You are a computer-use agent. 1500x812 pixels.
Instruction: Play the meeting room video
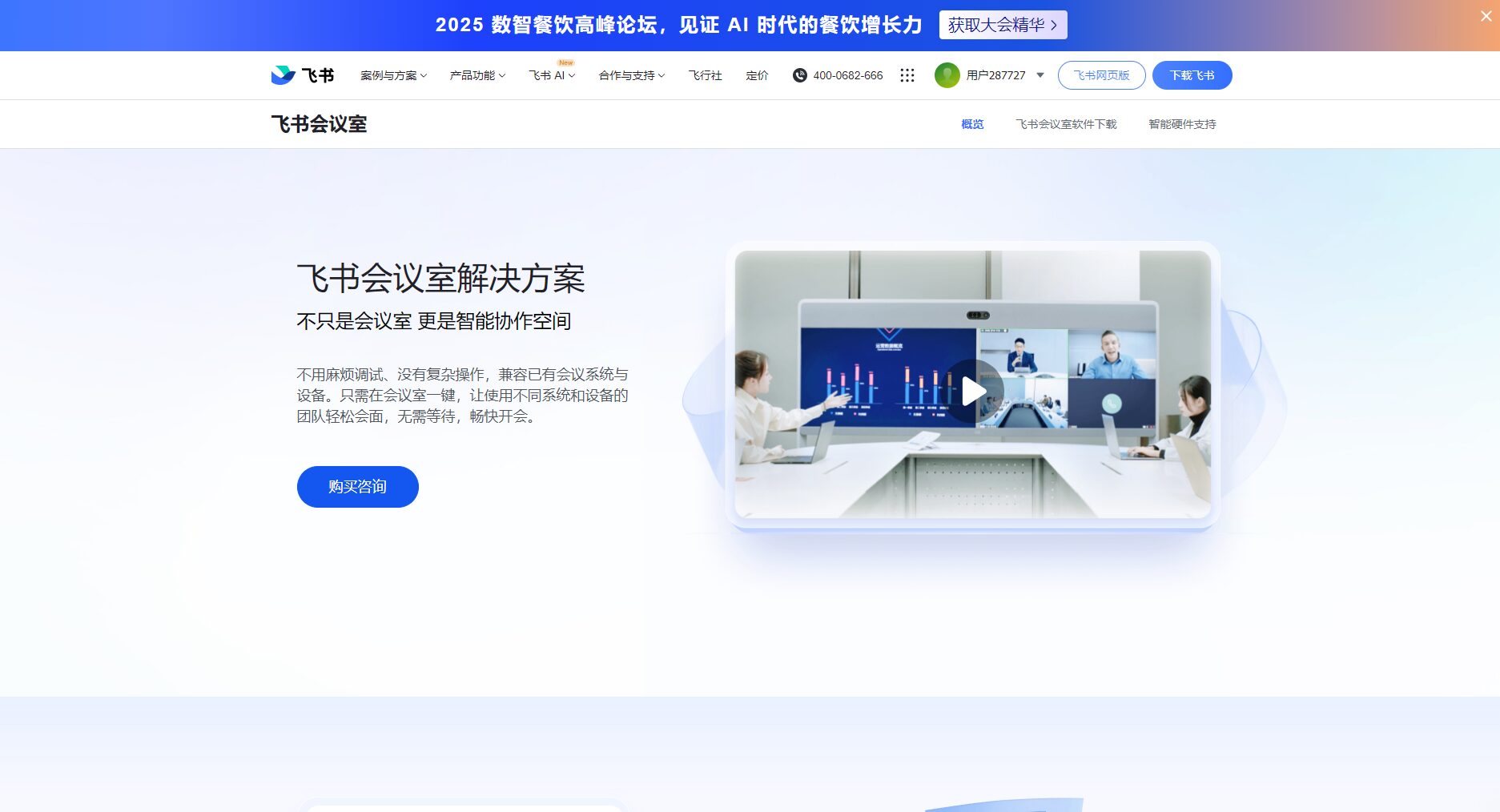click(x=973, y=392)
